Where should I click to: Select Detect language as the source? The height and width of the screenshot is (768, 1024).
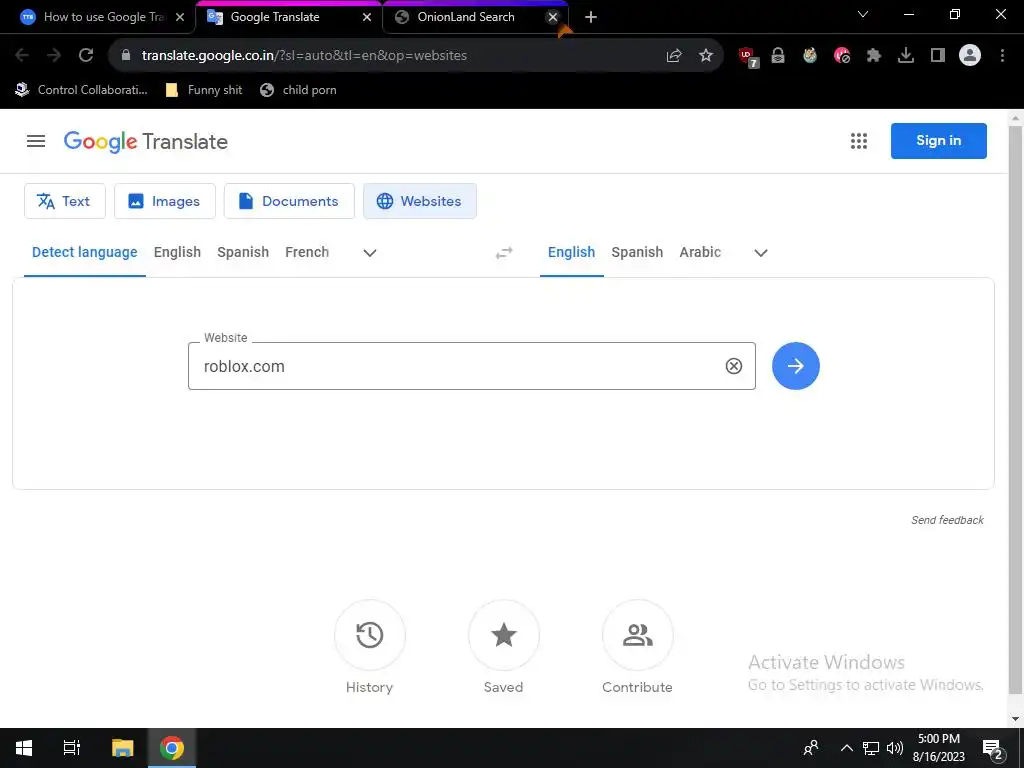[x=85, y=252]
